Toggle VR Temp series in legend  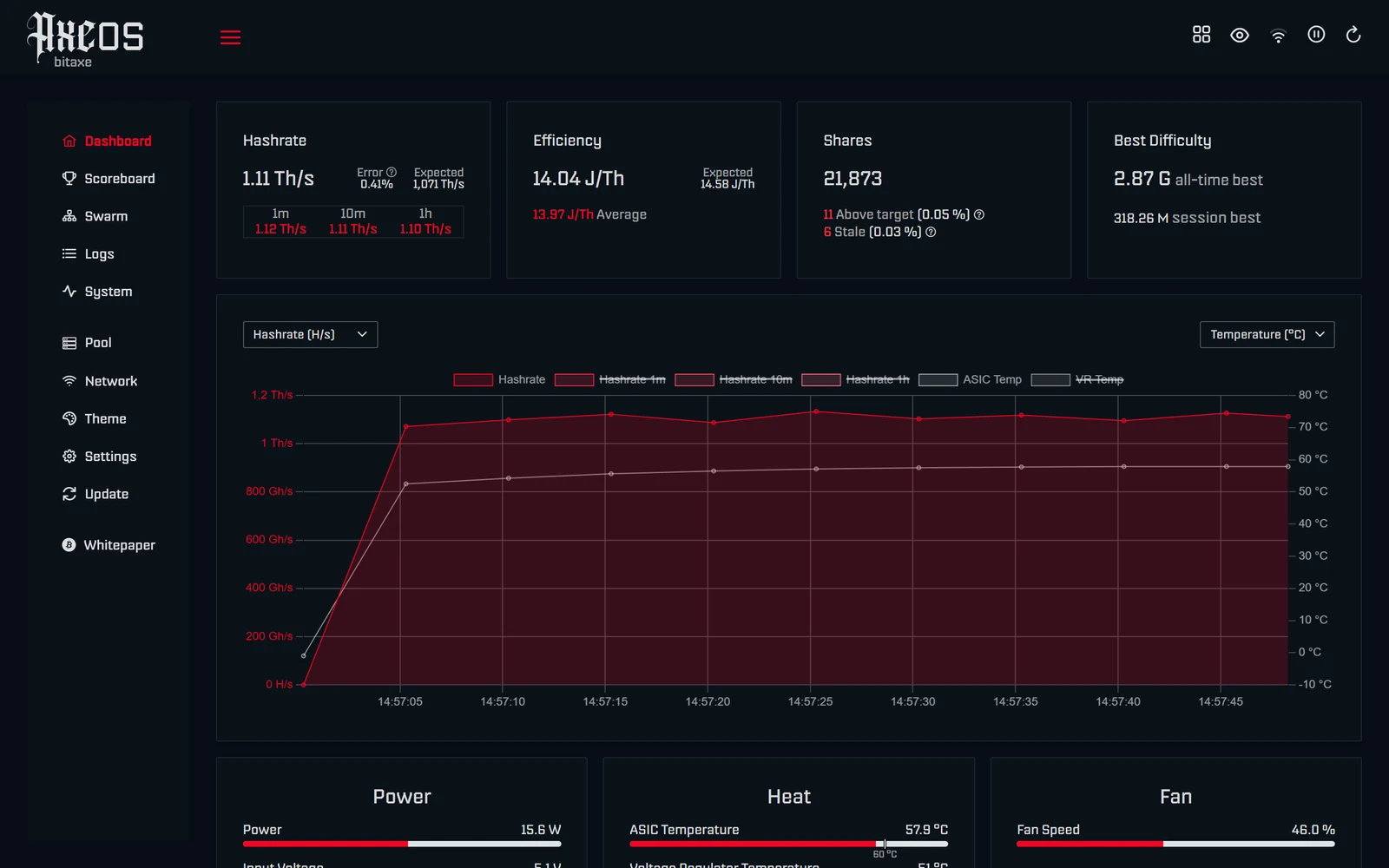coord(1076,379)
